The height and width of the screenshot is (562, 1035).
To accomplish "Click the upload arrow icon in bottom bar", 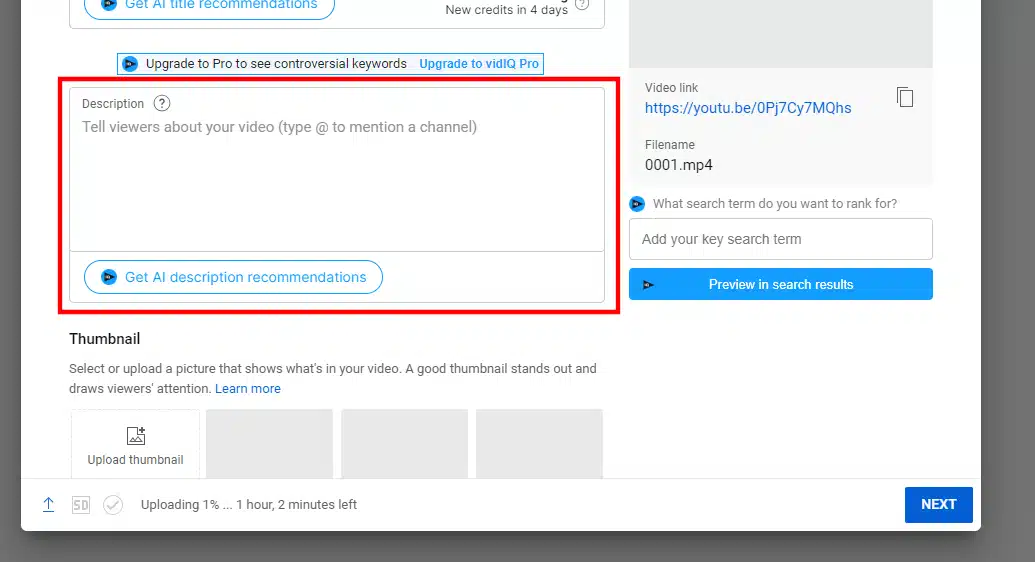I will (48, 505).
